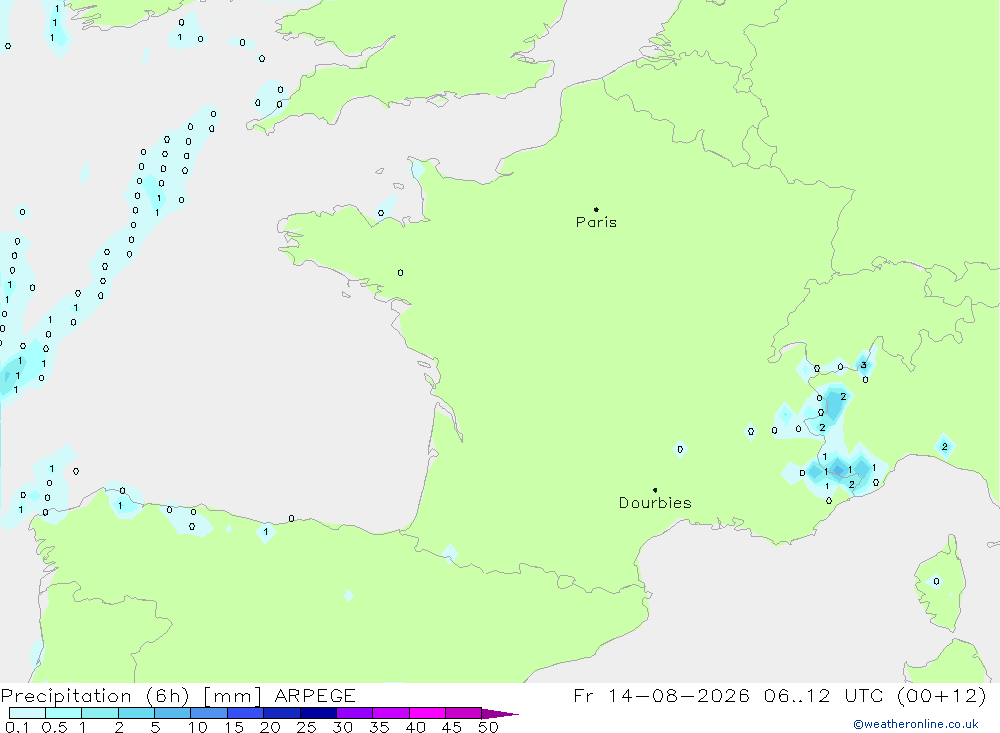Click the (00+12) forecast offset label
The width and height of the screenshot is (1000, 733).
coord(941,695)
